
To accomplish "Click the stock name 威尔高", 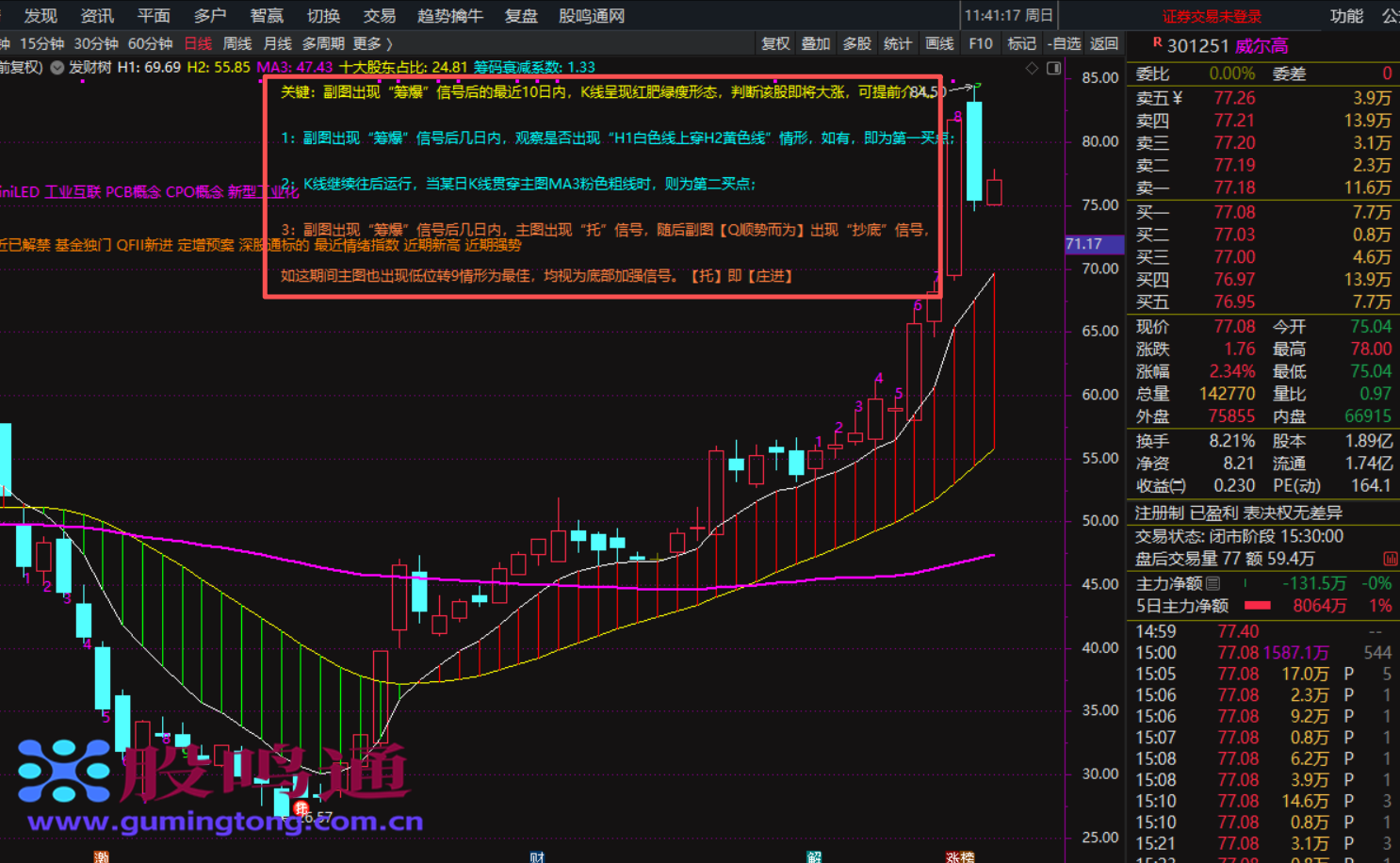I will click(x=1262, y=45).
